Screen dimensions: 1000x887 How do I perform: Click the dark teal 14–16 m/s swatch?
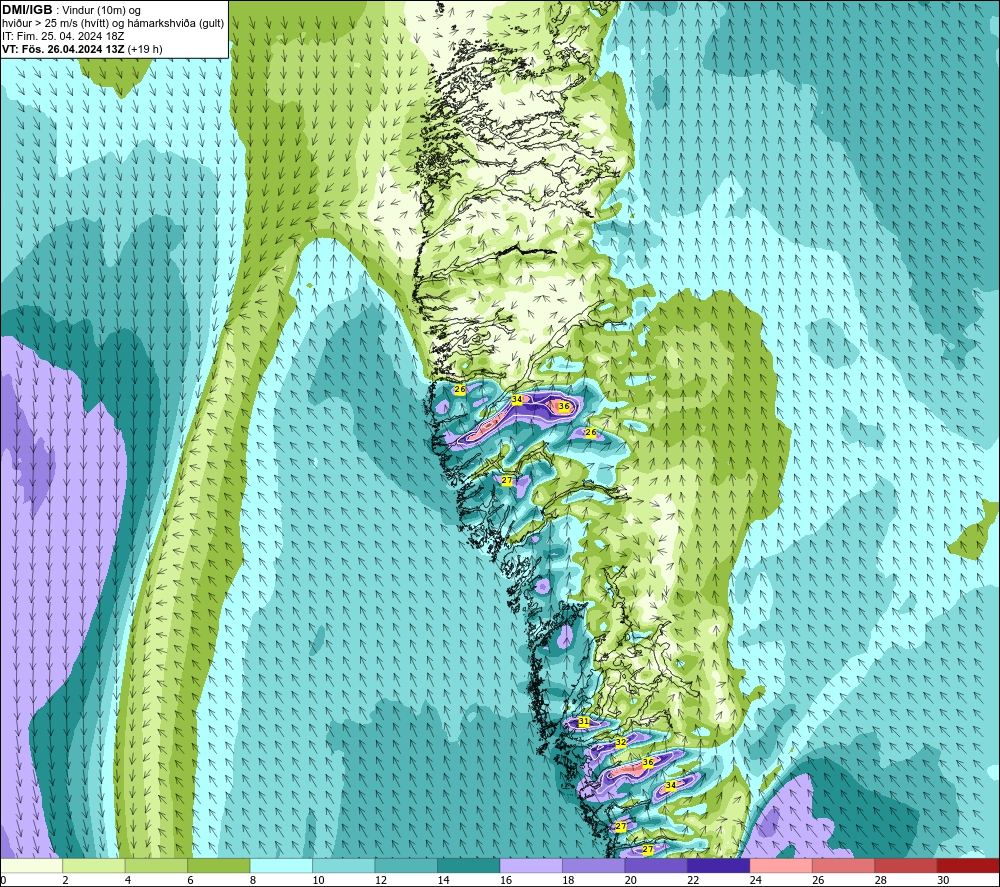(469, 865)
